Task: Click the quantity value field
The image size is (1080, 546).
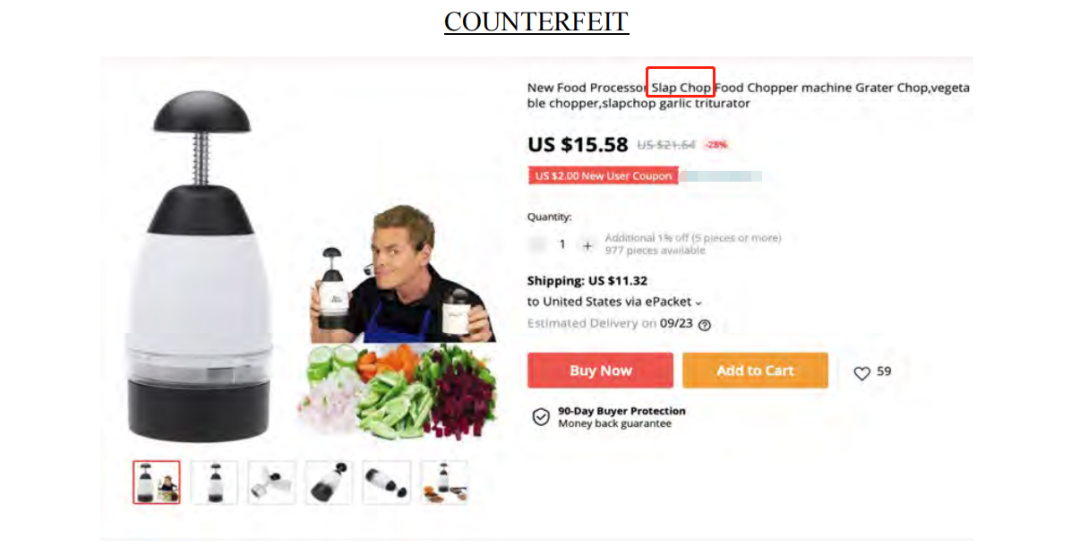Action: [x=562, y=244]
